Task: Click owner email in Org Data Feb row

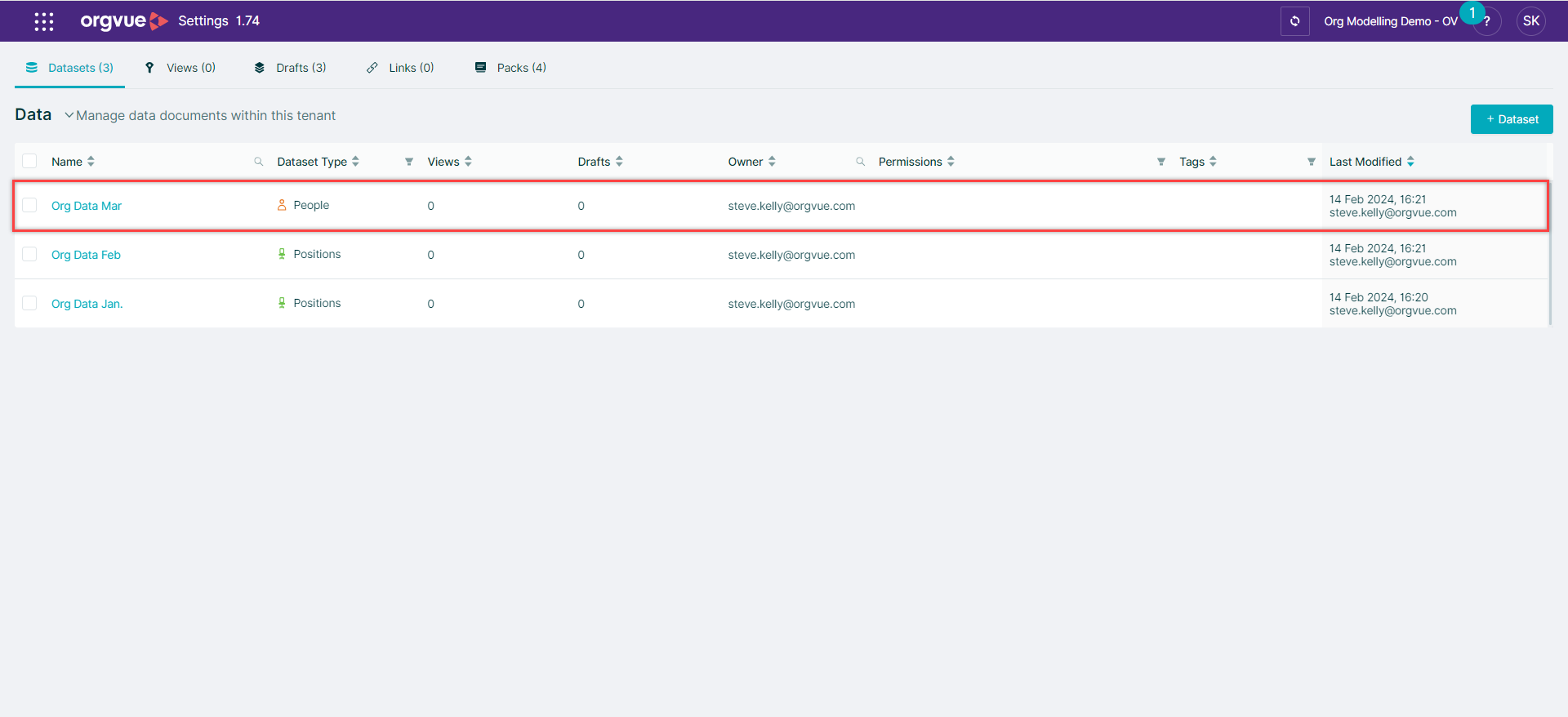Action: point(791,255)
